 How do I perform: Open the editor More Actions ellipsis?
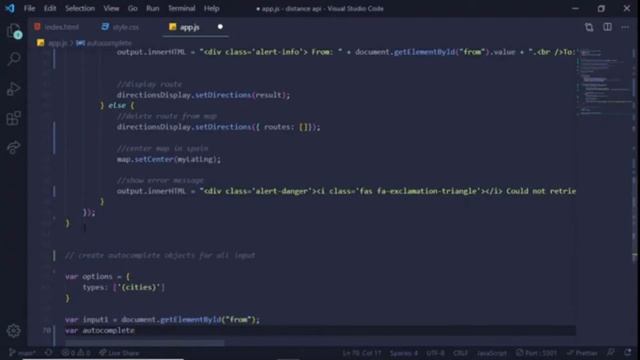coord(625,27)
